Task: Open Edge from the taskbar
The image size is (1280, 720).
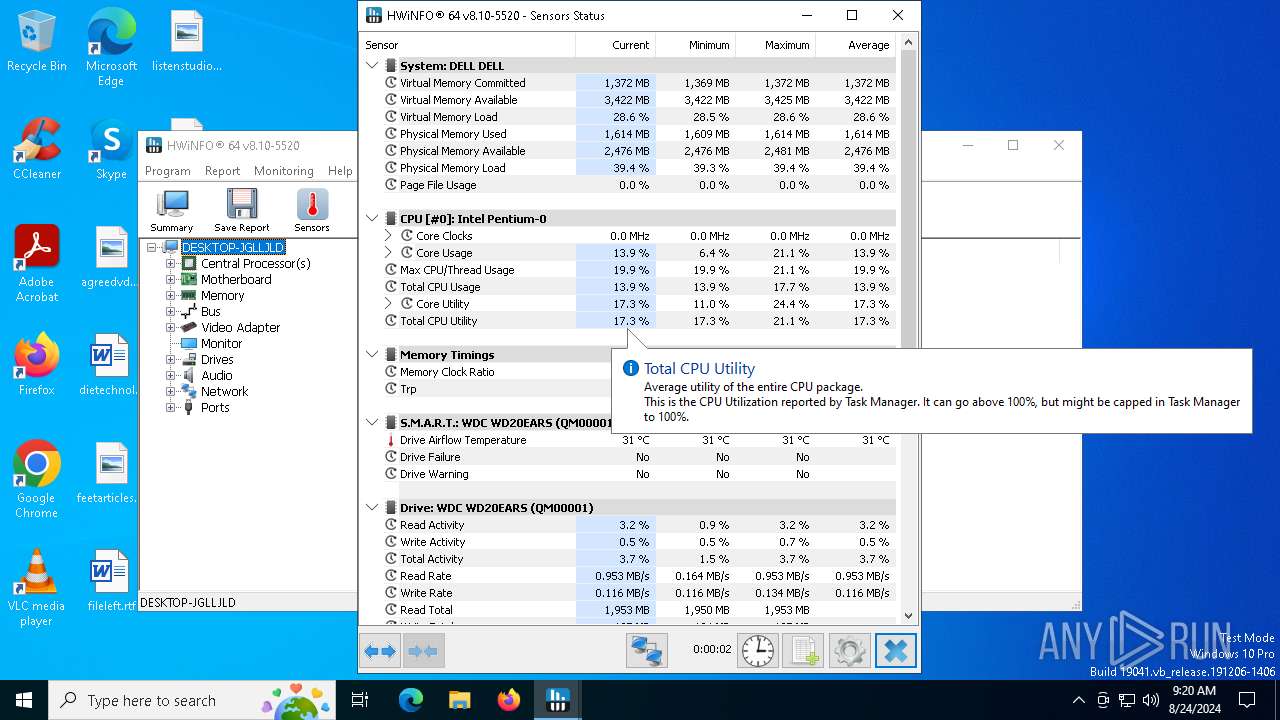Action: coord(411,700)
